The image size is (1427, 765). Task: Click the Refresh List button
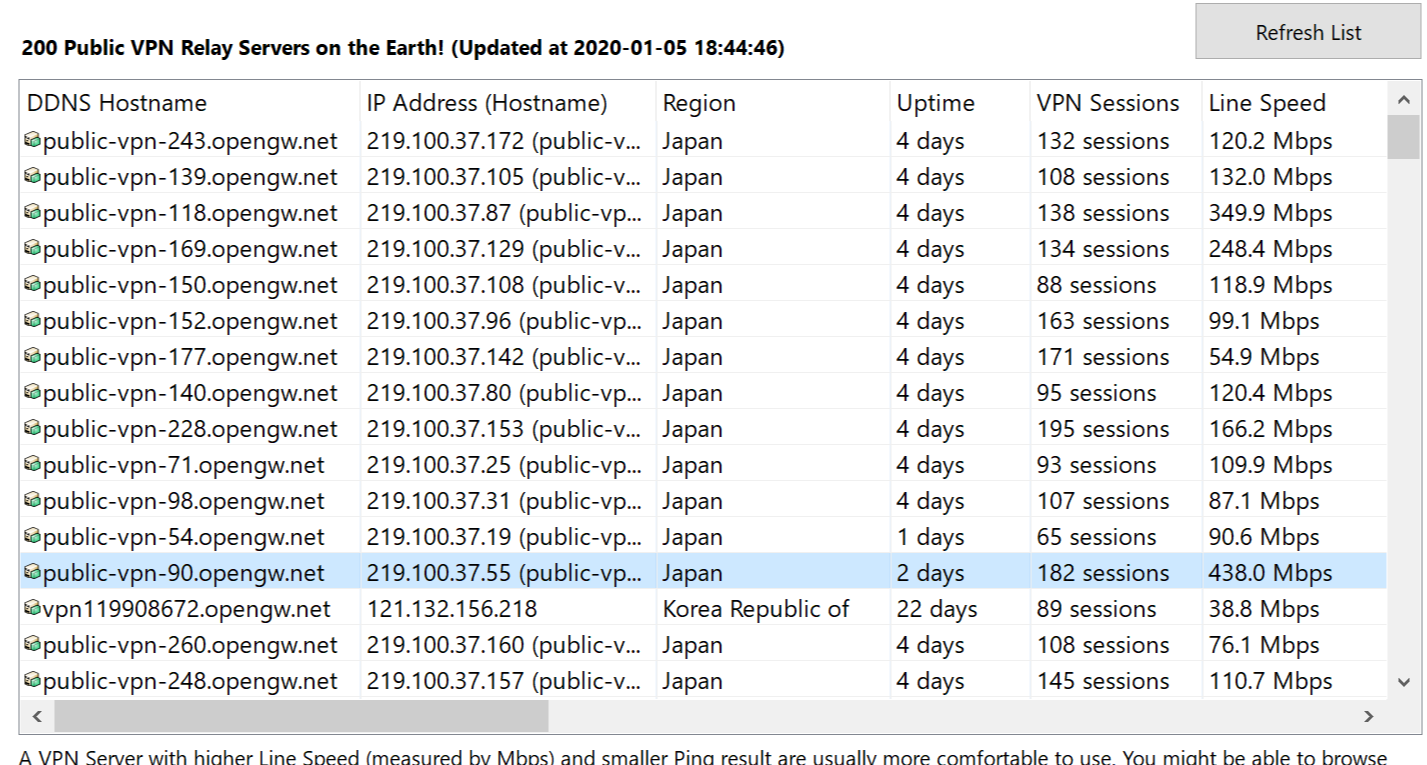pos(1307,31)
